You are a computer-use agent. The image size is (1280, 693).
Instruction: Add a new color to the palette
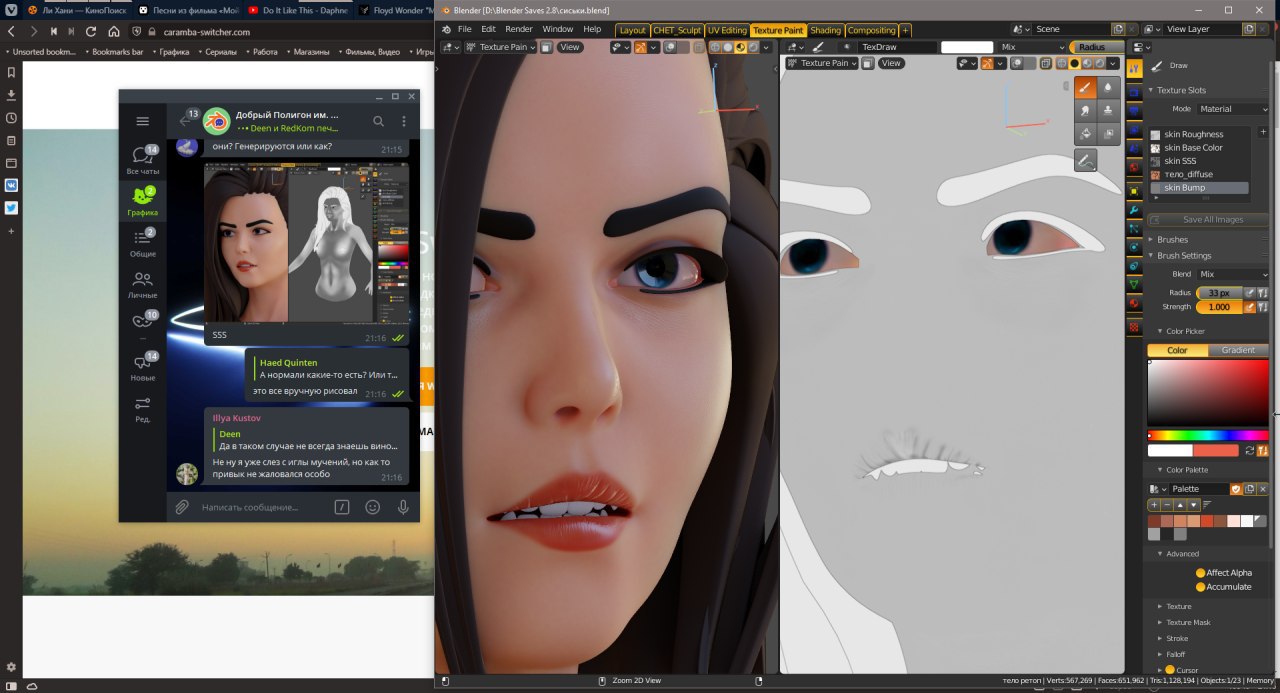tap(1154, 505)
